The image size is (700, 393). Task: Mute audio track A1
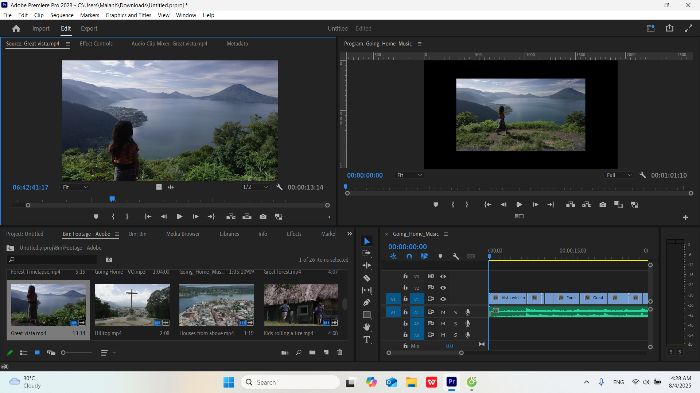point(443,312)
